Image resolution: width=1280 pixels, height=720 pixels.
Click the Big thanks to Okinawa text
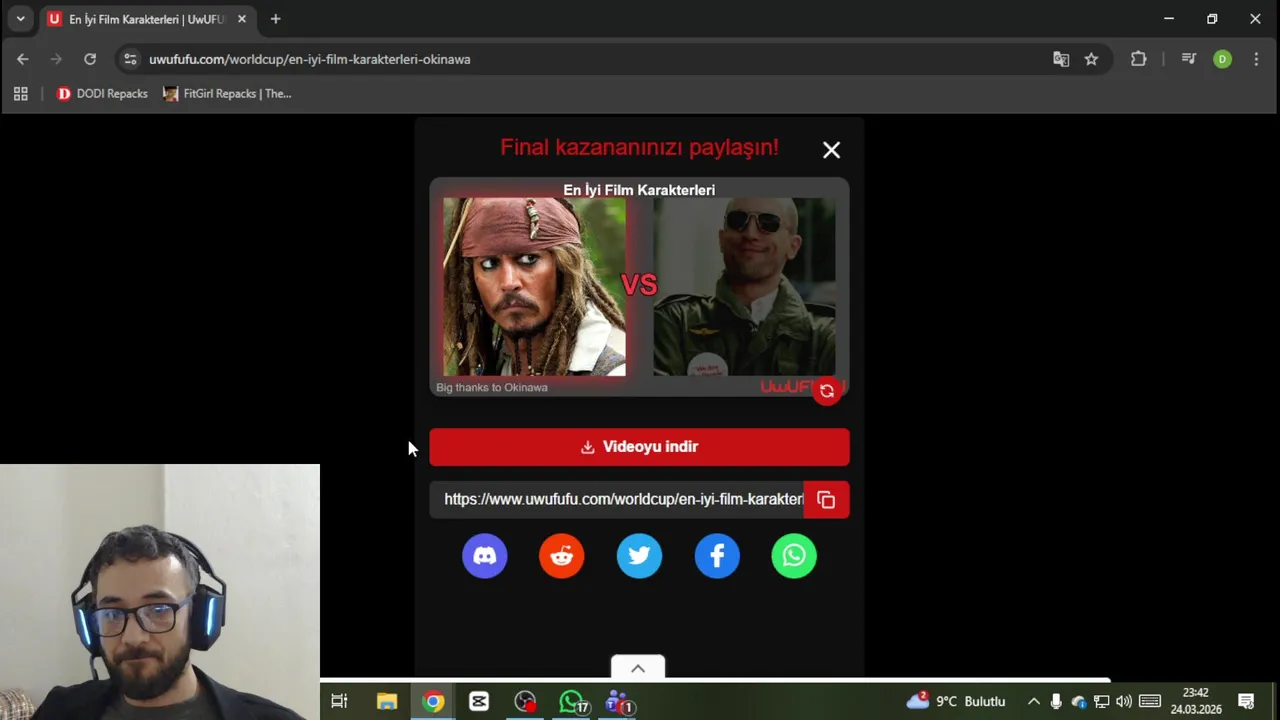pos(492,387)
